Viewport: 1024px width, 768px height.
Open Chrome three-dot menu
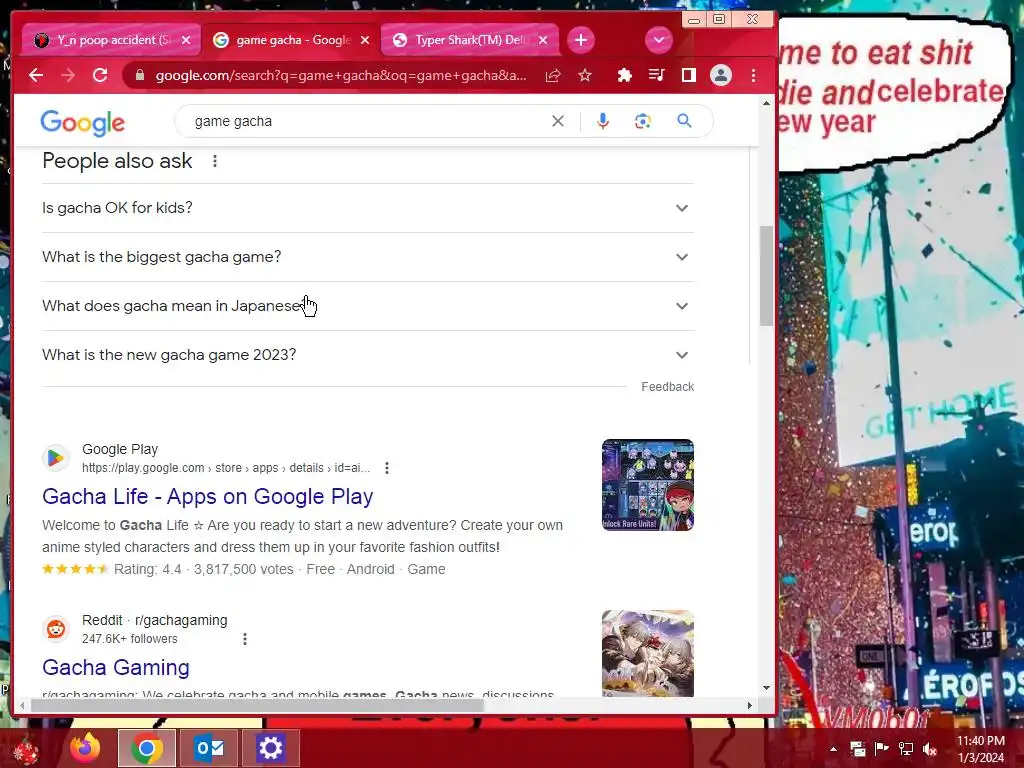tap(753, 75)
